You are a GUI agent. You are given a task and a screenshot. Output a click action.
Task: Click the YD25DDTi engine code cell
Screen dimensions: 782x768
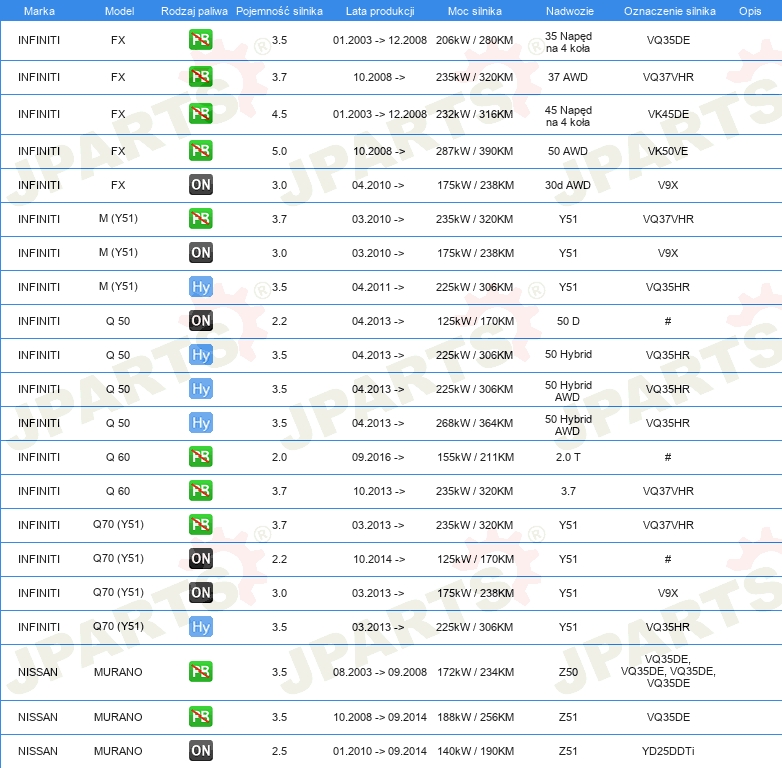click(668, 751)
